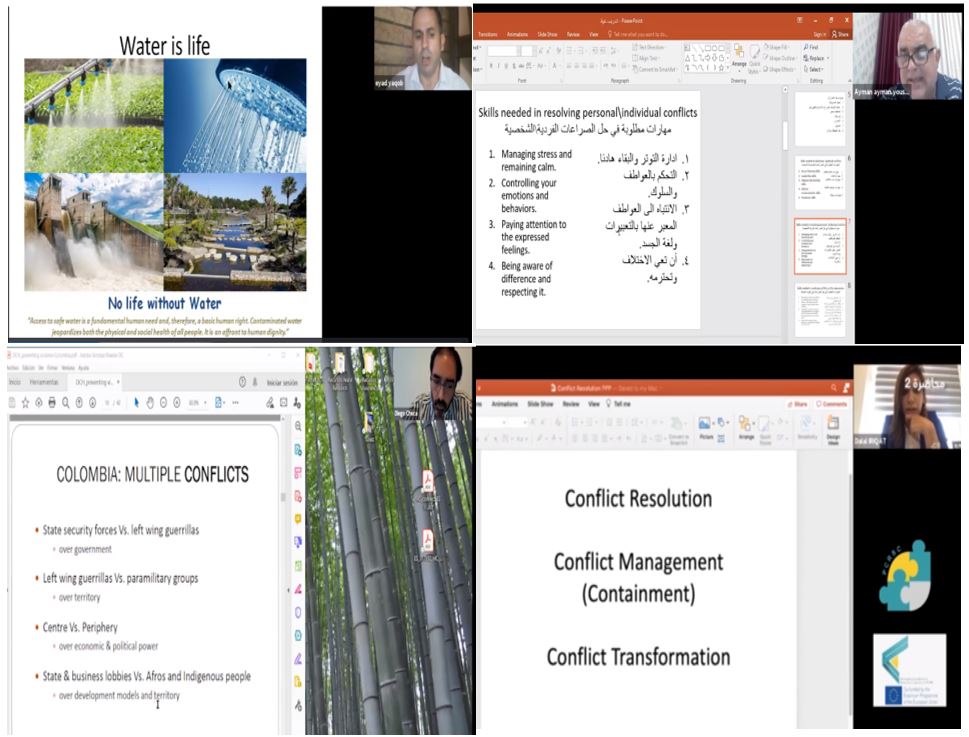
Task: Open the Select dropdown in Arabic skills PowerPoint
Action: pyautogui.click(x=813, y=69)
